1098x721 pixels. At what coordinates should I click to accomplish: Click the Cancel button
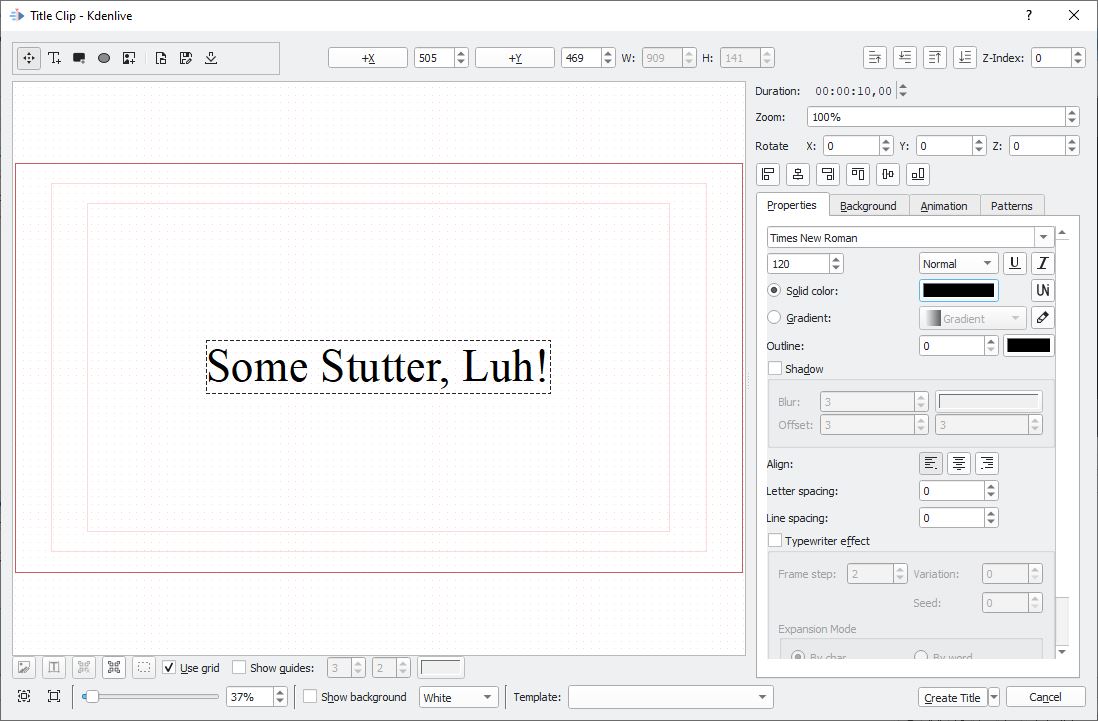point(1045,697)
